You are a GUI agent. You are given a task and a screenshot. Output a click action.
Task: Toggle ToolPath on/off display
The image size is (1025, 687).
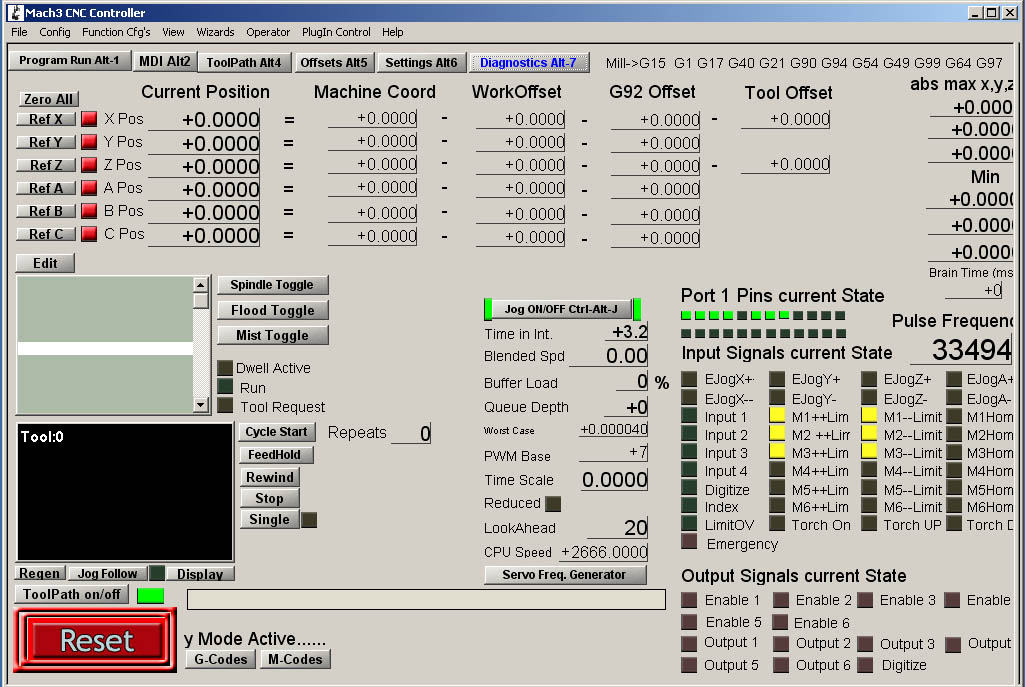tap(71, 594)
